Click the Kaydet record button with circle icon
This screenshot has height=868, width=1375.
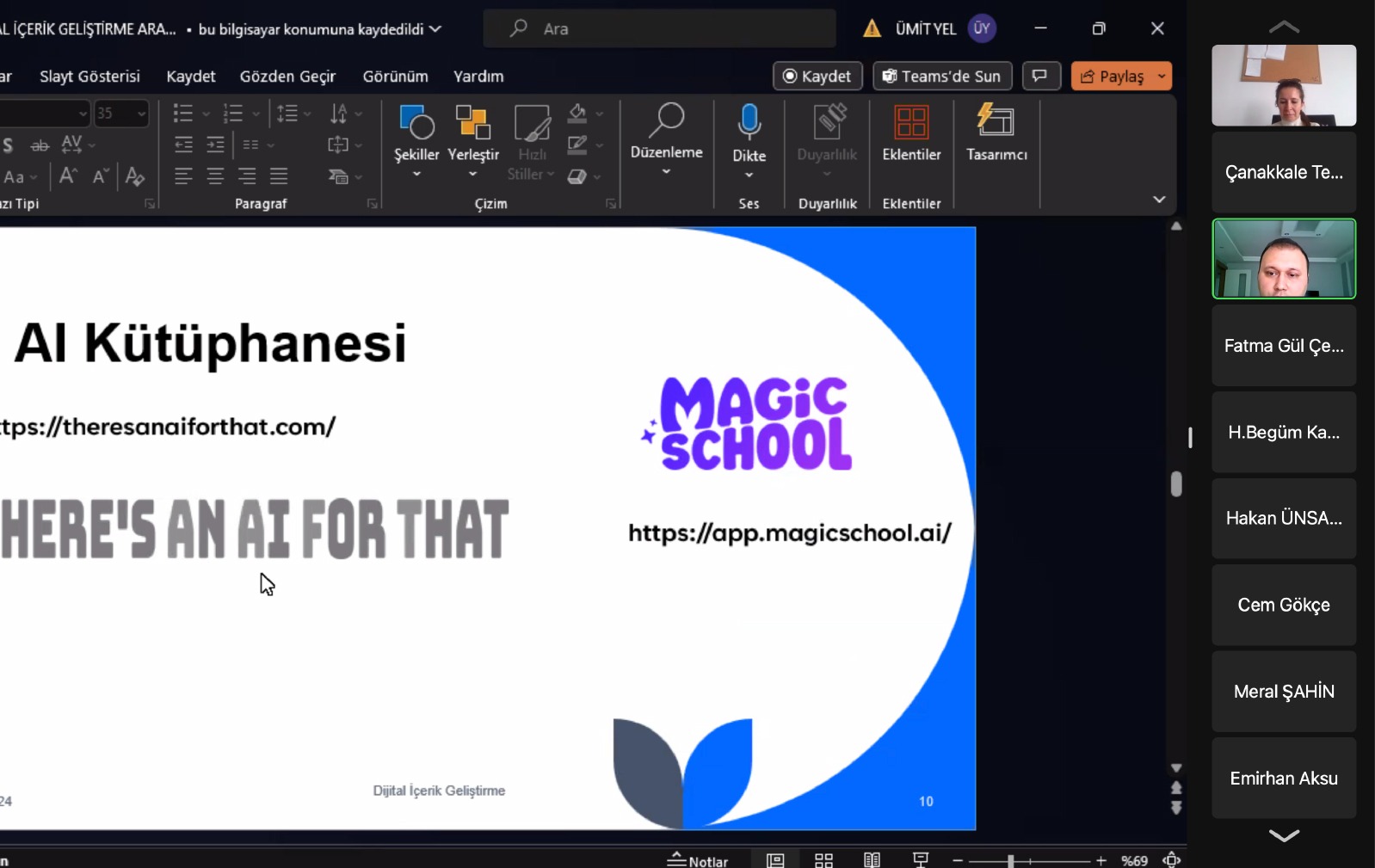coord(817,76)
